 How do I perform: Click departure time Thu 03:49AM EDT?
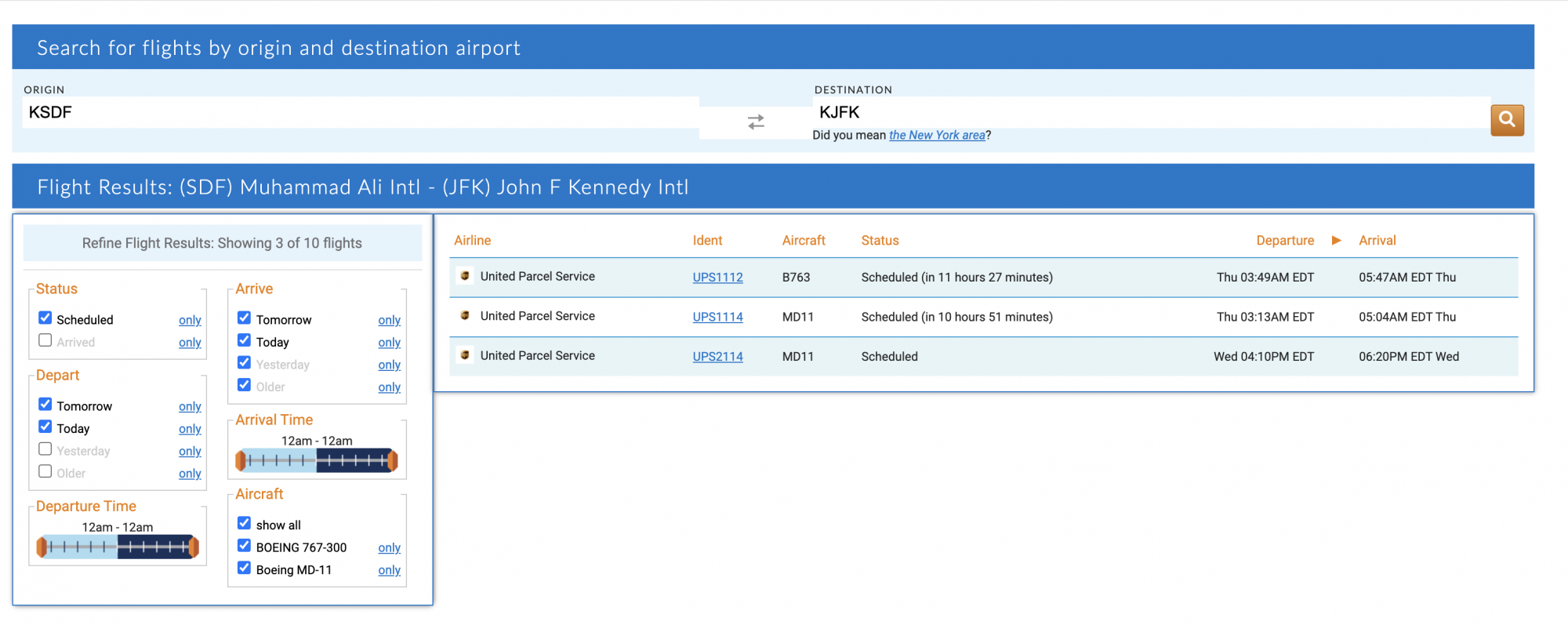1265,278
